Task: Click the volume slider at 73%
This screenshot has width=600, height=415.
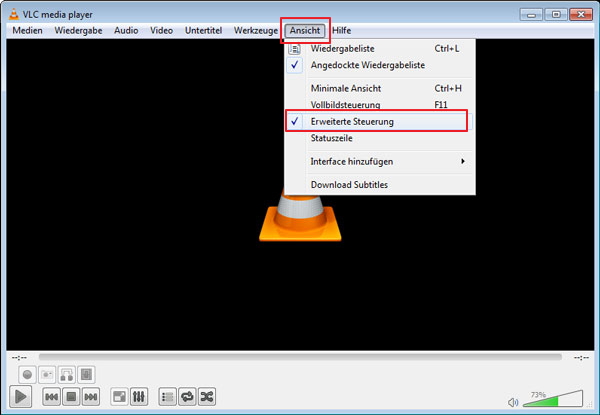Action: click(553, 399)
